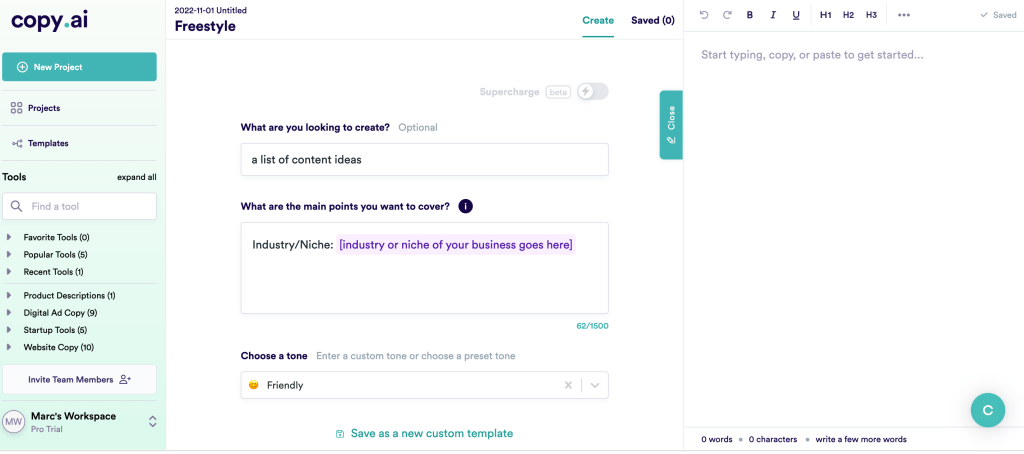The height and width of the screenshot is (454, 1024).
Task: Select the Create tab
Action: [x=598, y=20]
